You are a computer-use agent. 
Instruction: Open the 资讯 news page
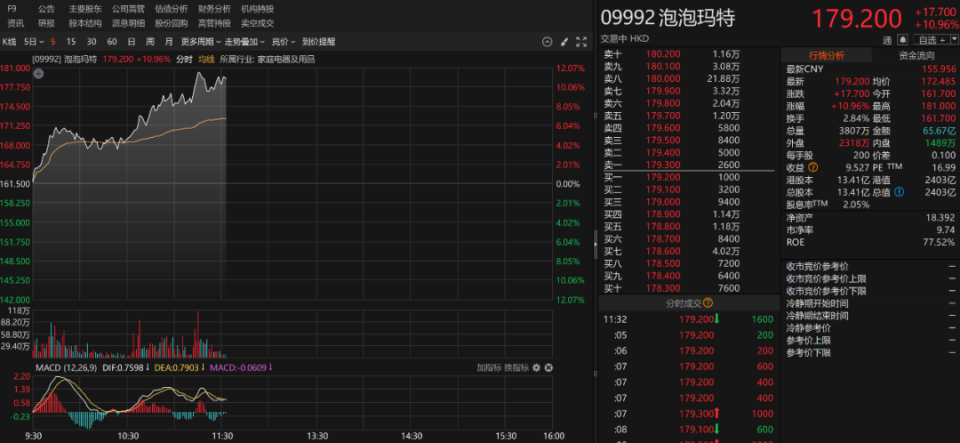(x=15, y=24)
